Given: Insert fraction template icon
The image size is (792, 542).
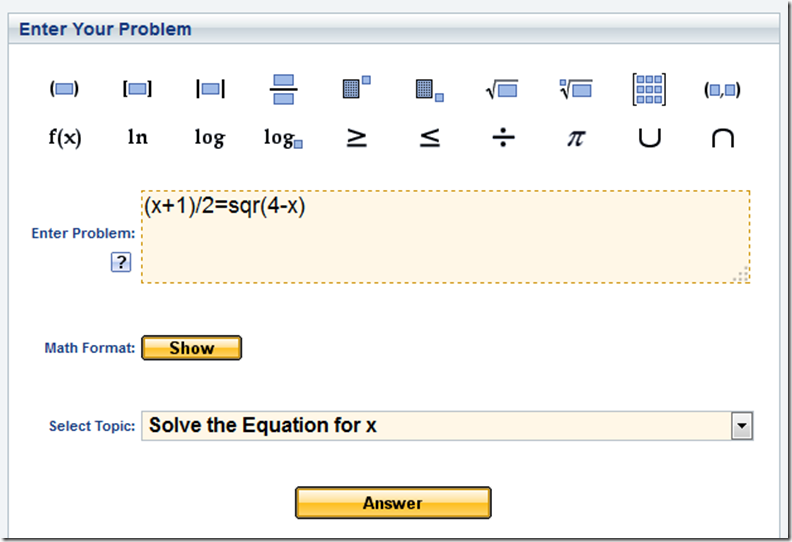Looking at the screenshot, I should pos(283,89).
